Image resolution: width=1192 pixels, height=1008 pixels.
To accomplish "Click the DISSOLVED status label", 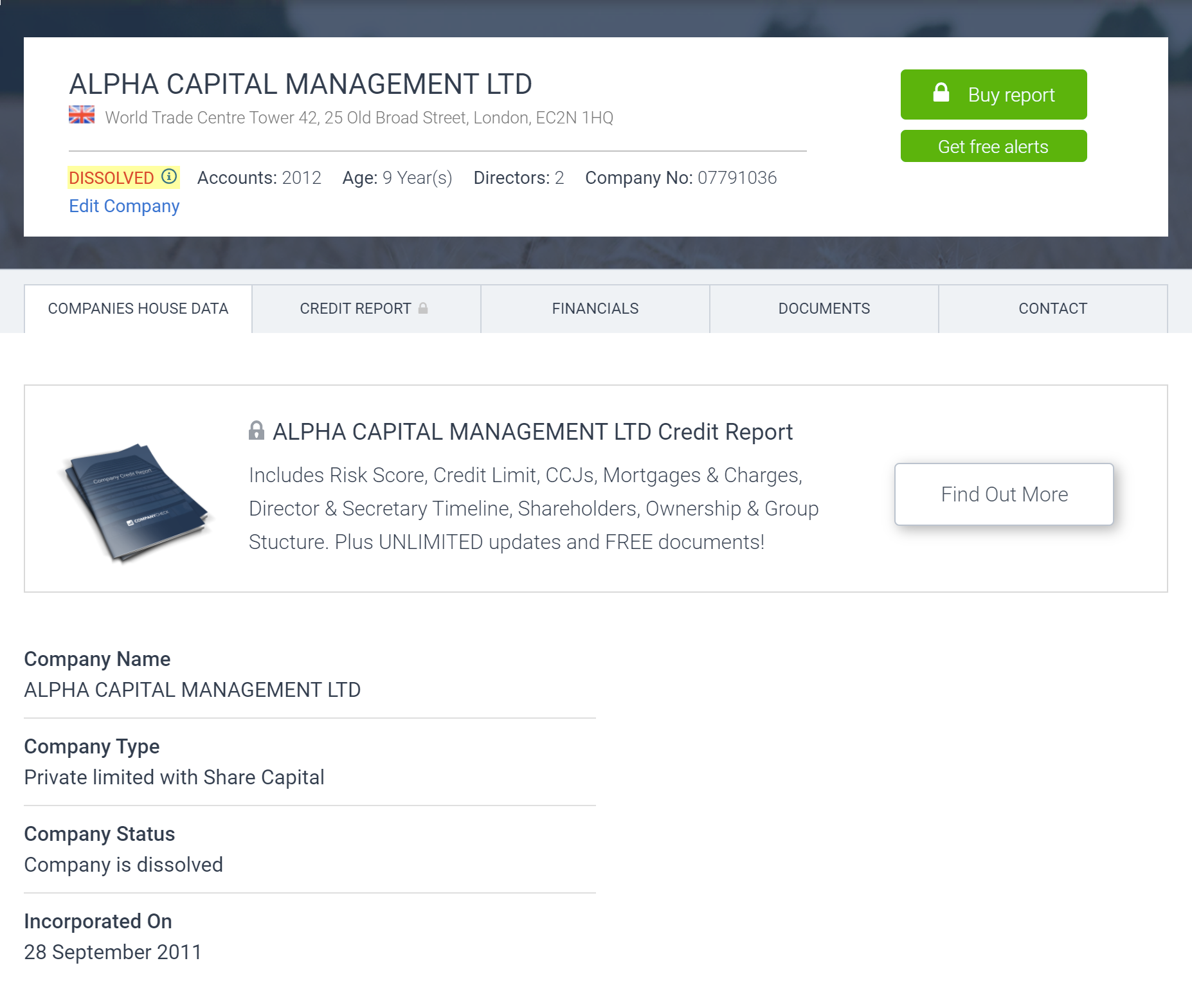I will pos(111,178).
